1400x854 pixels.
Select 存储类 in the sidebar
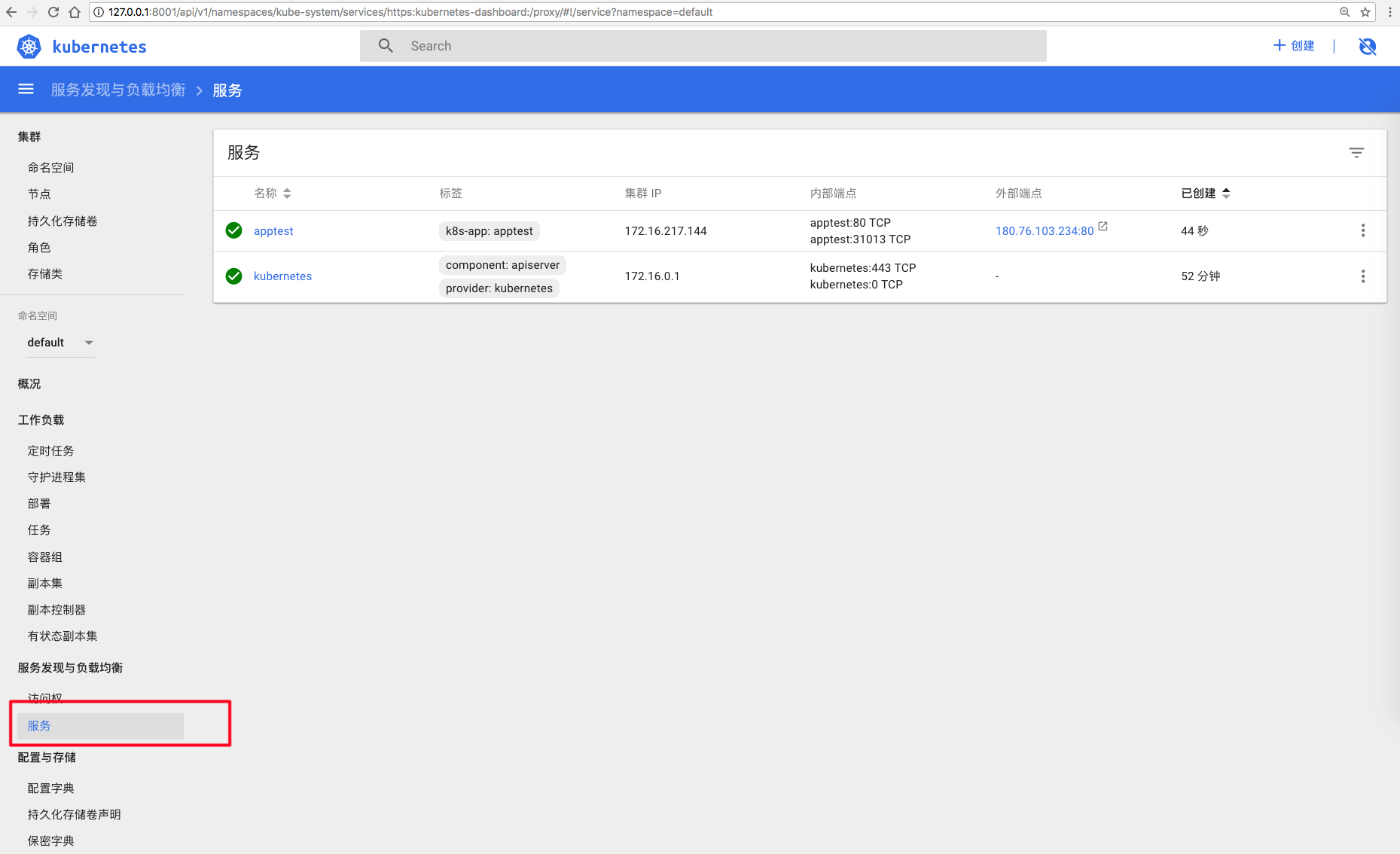point(45,274)
